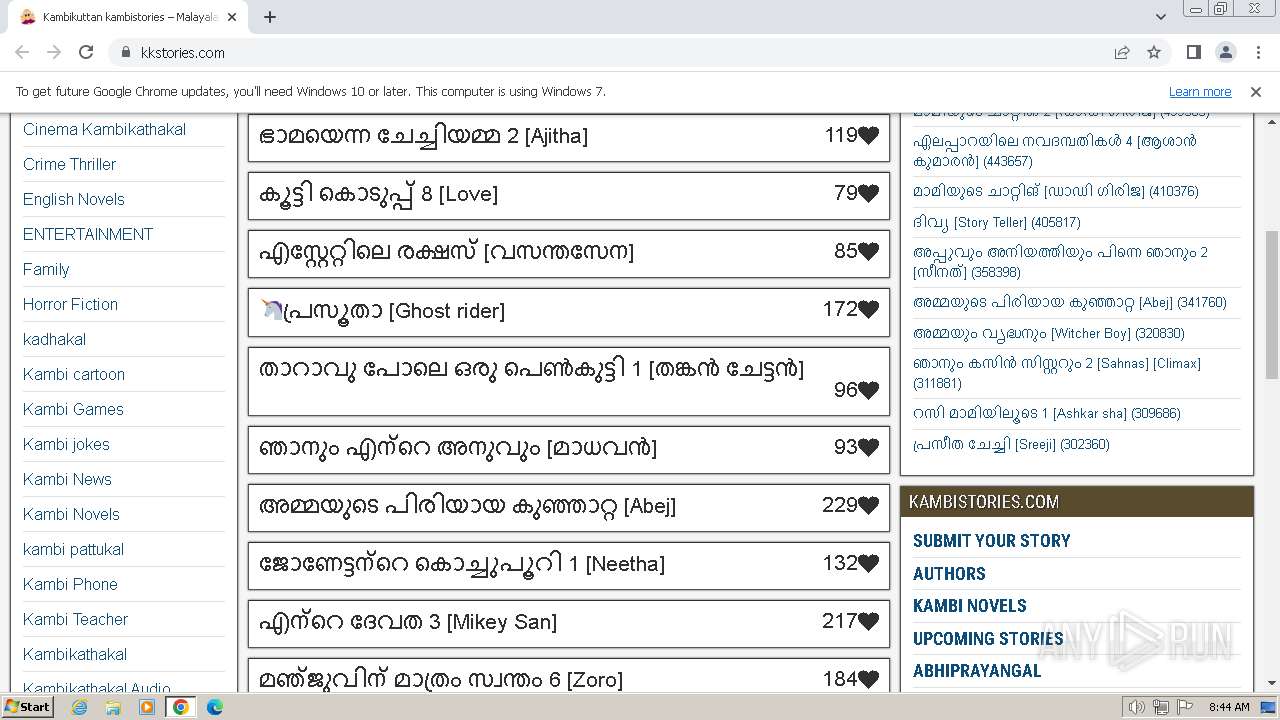Select the Kambikuttan kambistories tab

(130, 17)
